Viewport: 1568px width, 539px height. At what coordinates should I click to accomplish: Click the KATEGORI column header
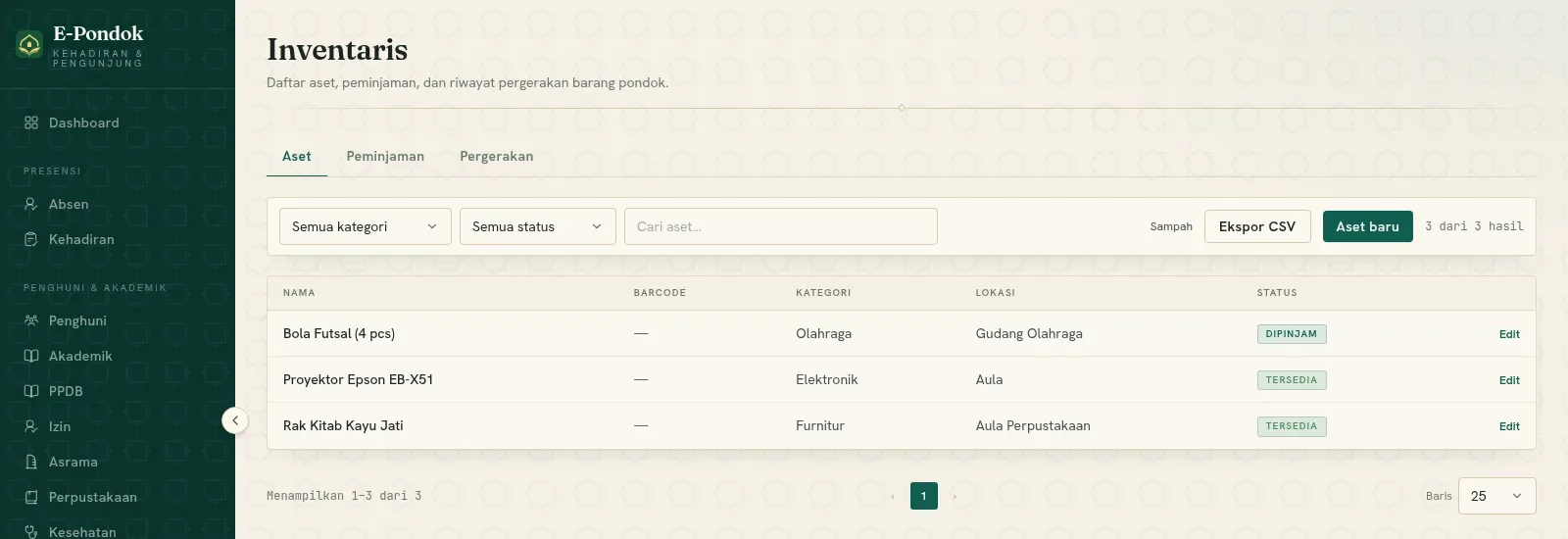point(823,293)
